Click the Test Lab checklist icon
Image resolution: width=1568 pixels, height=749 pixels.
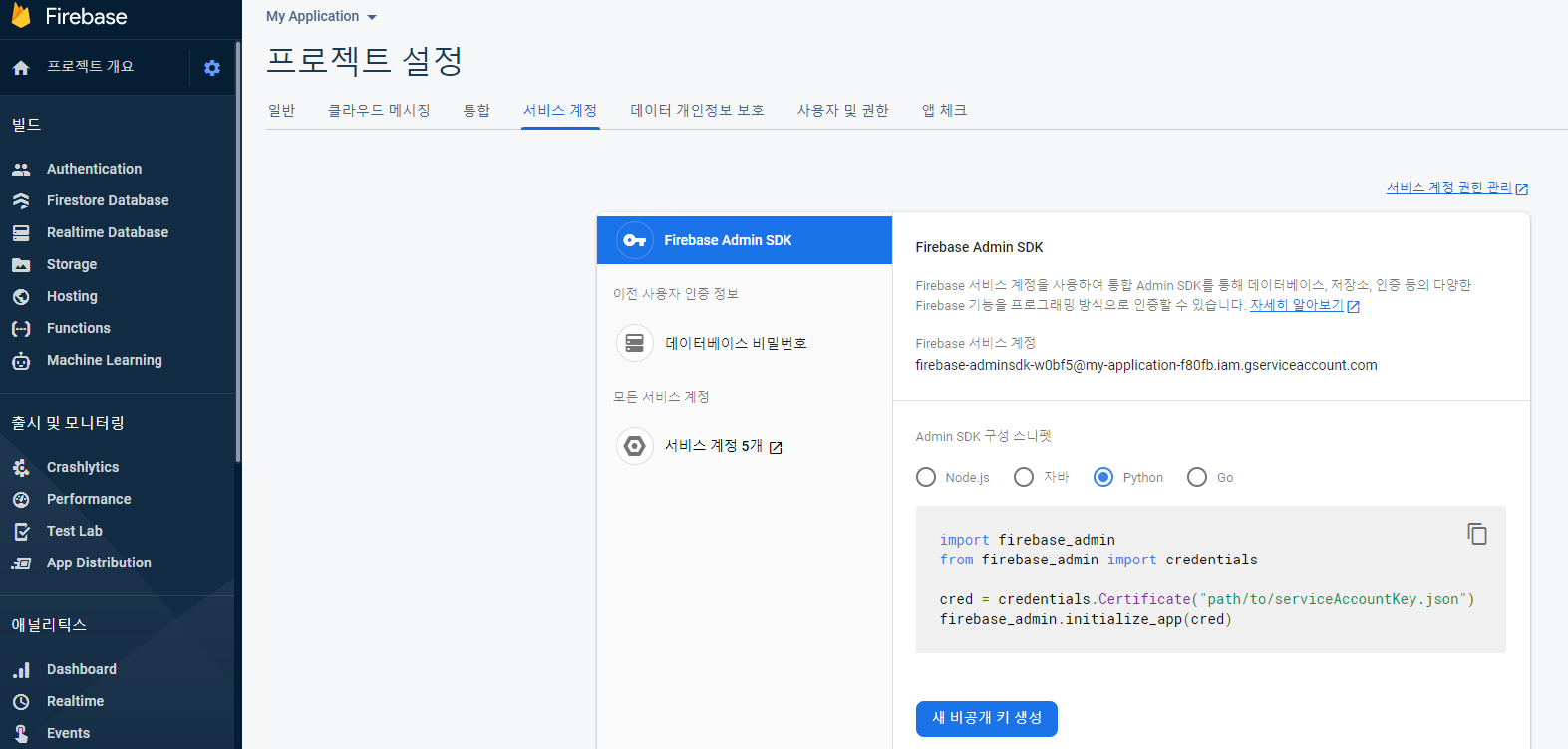(21, 532)
